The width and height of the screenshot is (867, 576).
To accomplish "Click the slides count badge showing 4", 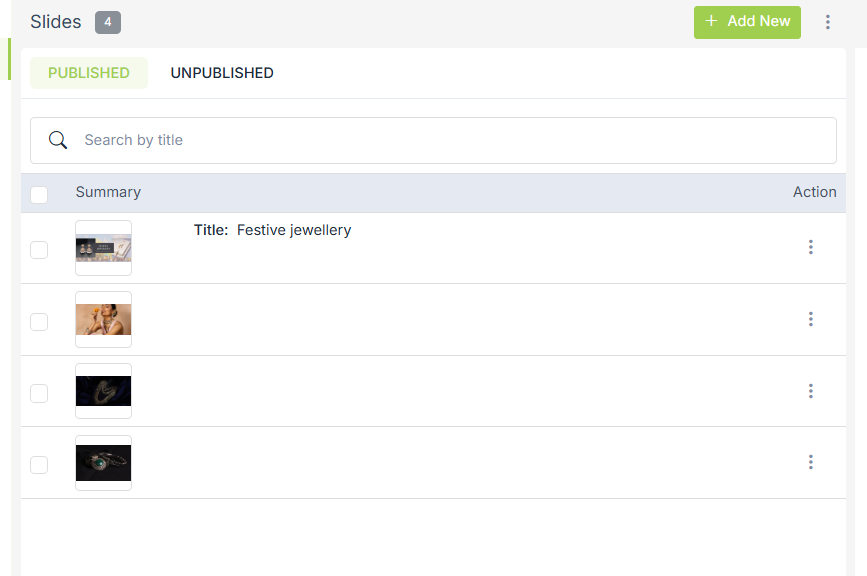I will pos(108,22).
